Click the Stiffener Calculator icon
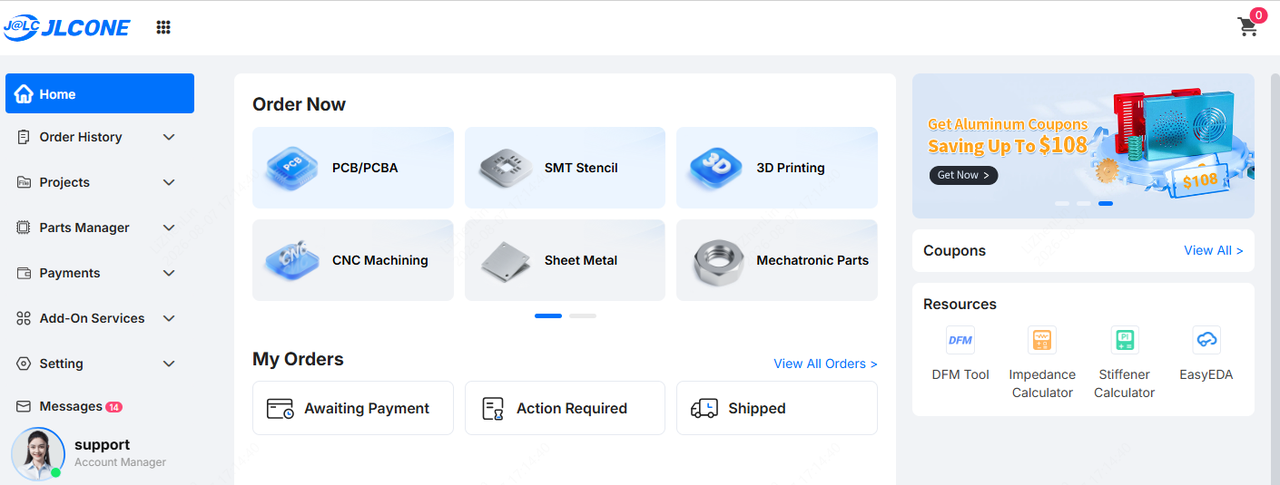This screenshot has height=485, width=1280. point(1125,340)
